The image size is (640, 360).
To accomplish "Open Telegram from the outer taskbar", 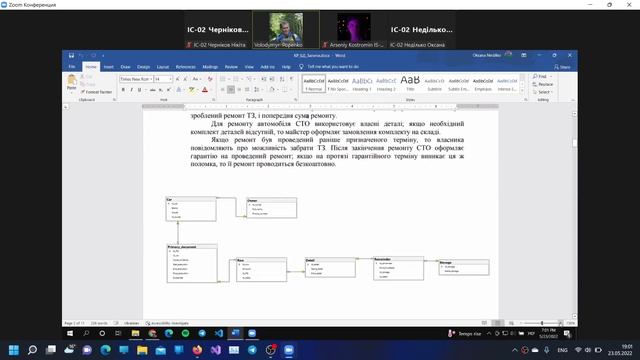I will pos(252,350).
